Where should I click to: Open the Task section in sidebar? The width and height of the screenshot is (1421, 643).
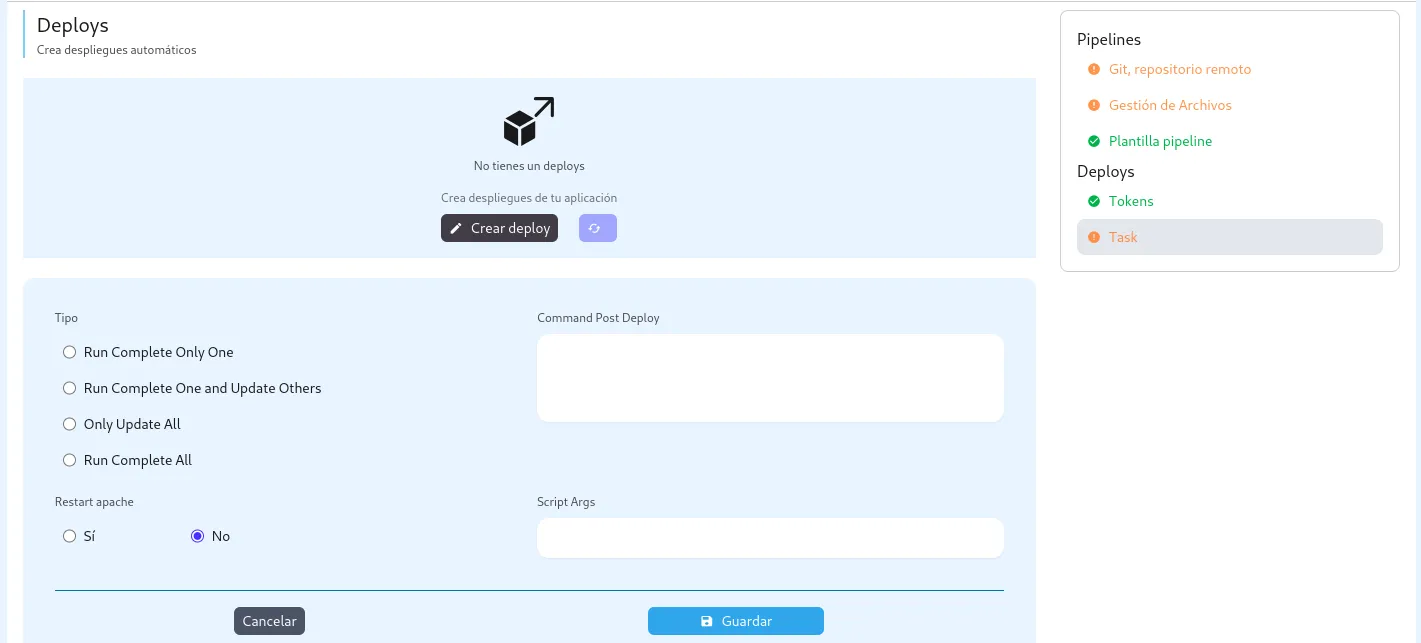click(x=1230, y=237)
